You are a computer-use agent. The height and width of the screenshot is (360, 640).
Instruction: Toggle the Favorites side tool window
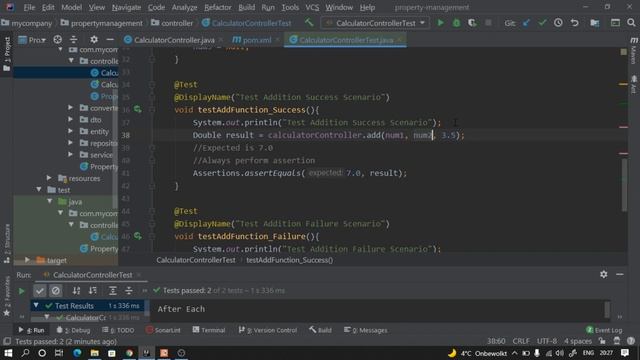(7, 296)
